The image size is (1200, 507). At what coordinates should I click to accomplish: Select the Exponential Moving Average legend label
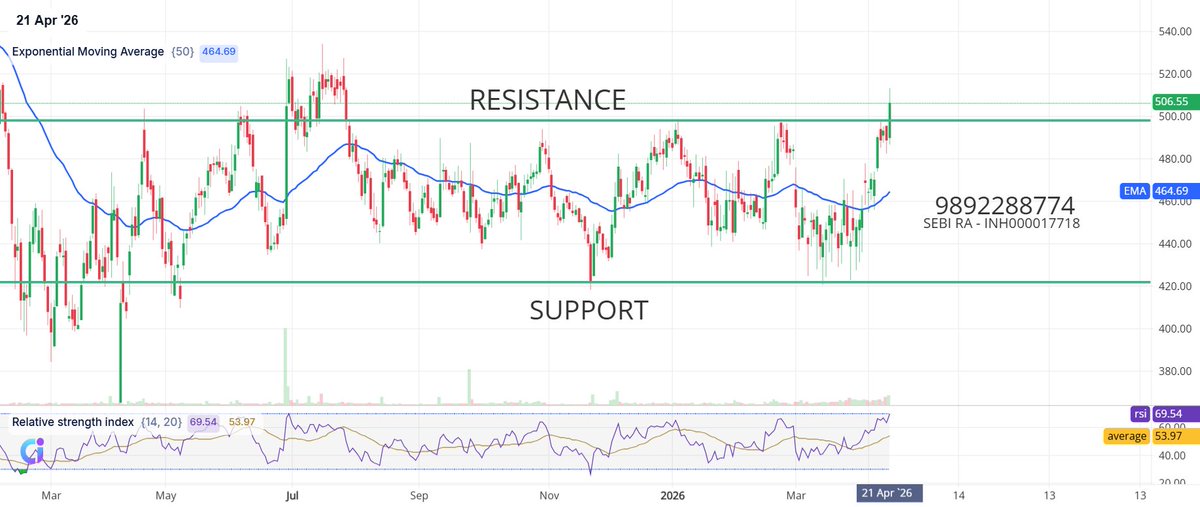coord(88,51)
